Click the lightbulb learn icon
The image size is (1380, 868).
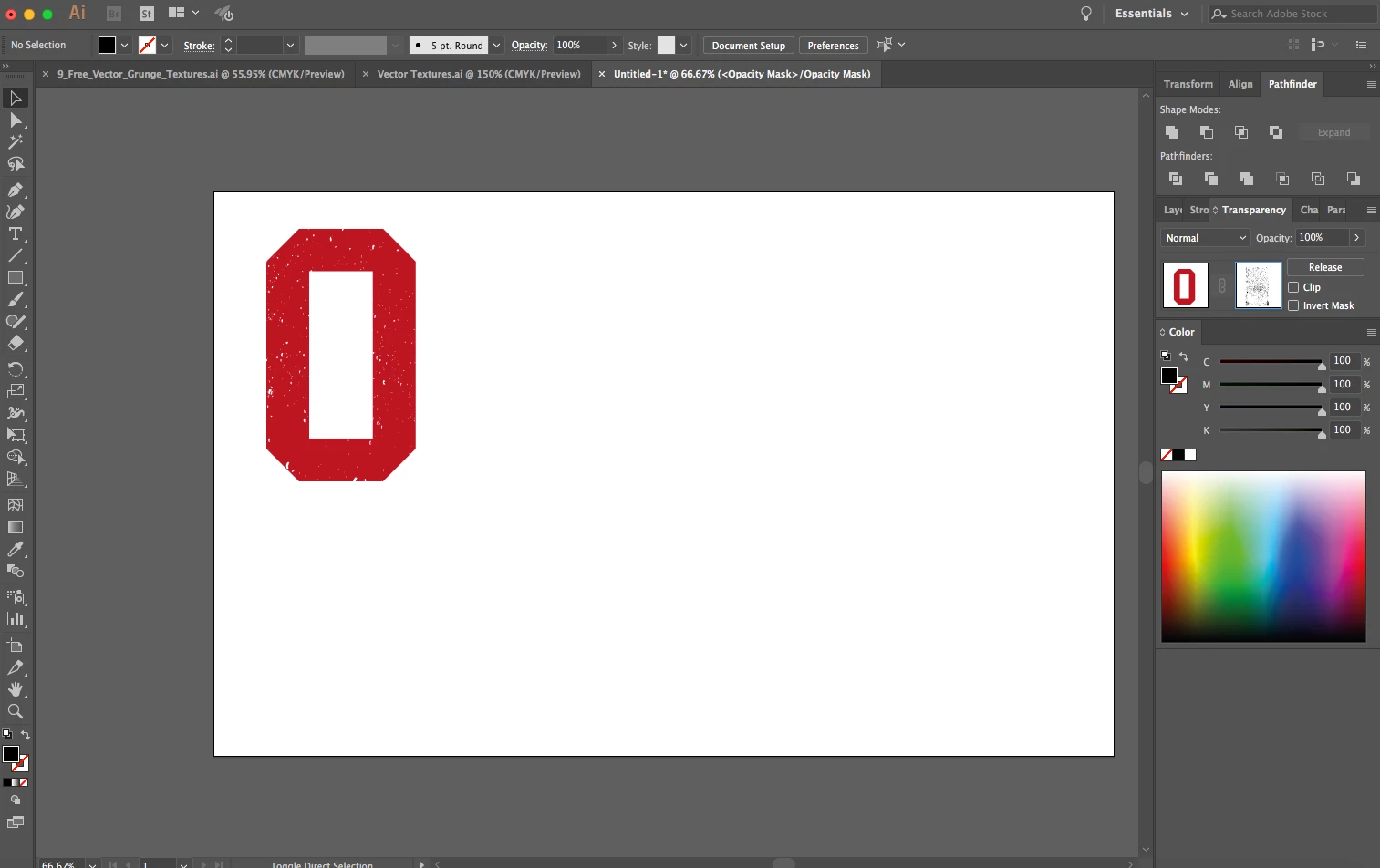(x=1086, y=14)
